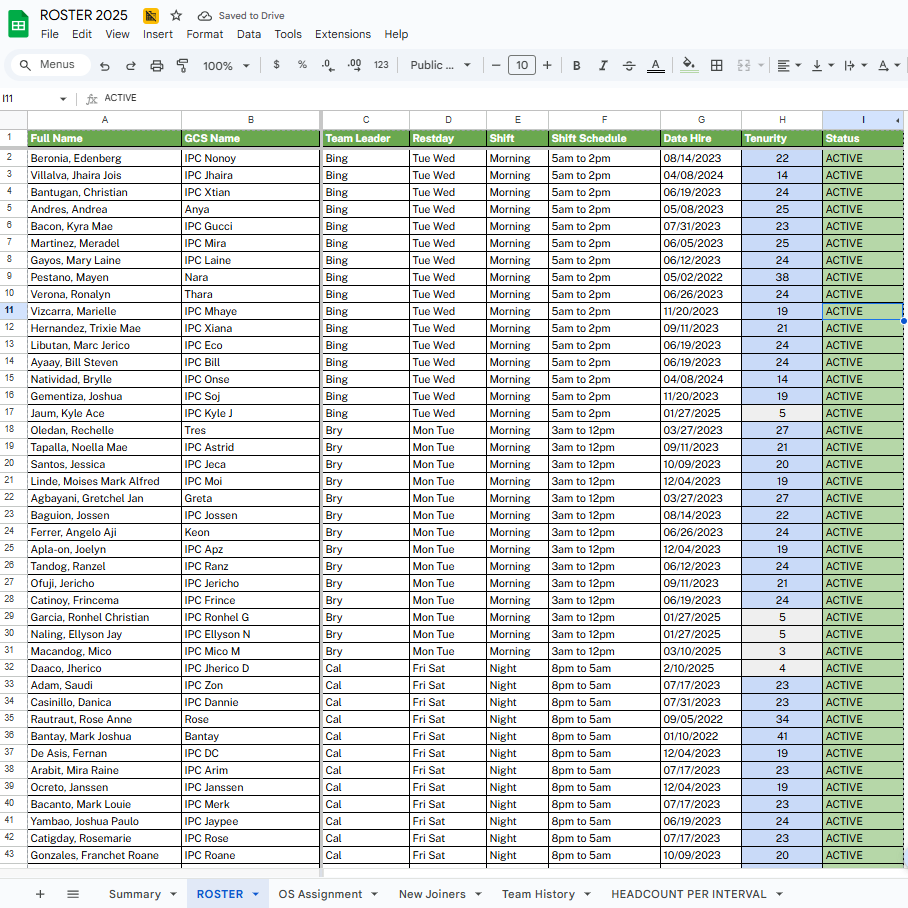Open the cell fill color picker
Image resolution: width=908 pixels, height=908 pixels.
689,65
